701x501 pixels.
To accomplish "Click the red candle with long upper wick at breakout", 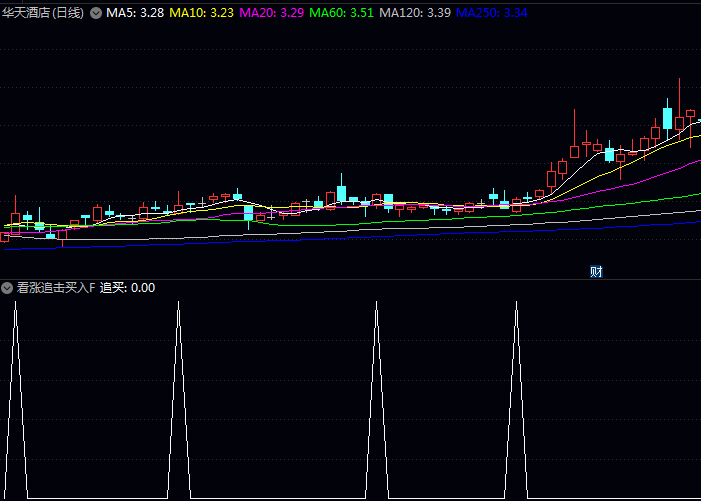I will pos(575,150).
